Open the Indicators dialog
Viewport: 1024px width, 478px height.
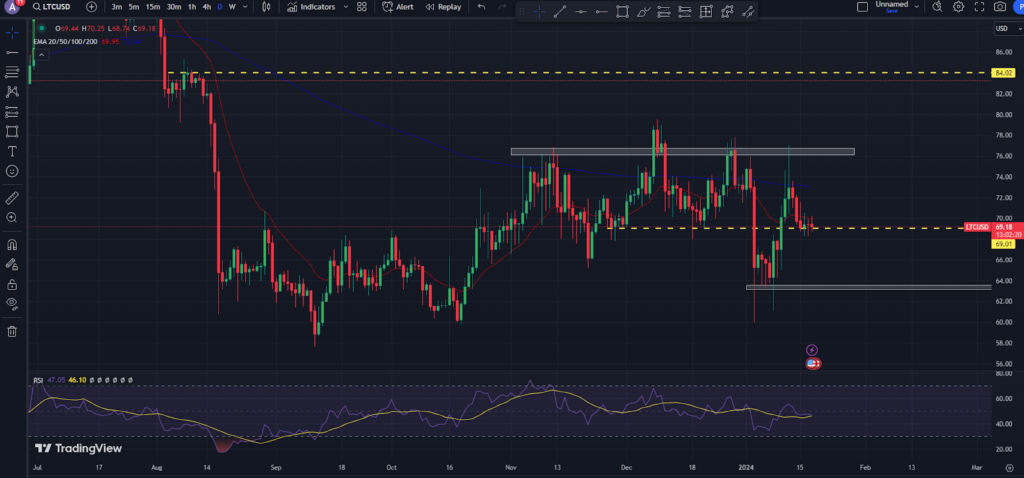click(312, 7)
